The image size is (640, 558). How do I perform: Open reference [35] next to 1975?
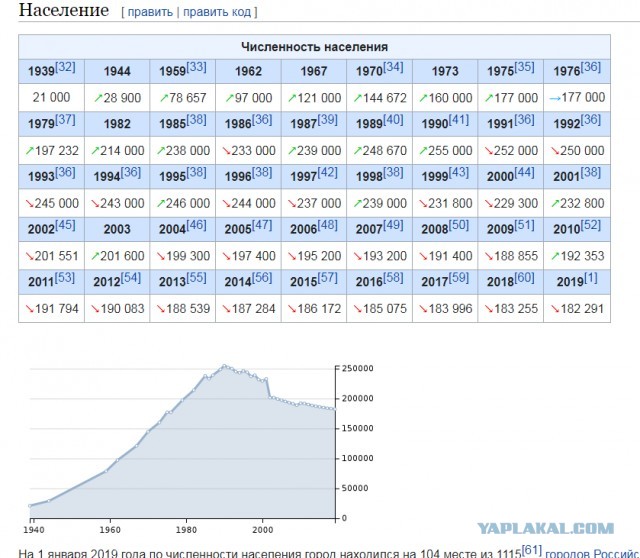(x=524, y=67)
